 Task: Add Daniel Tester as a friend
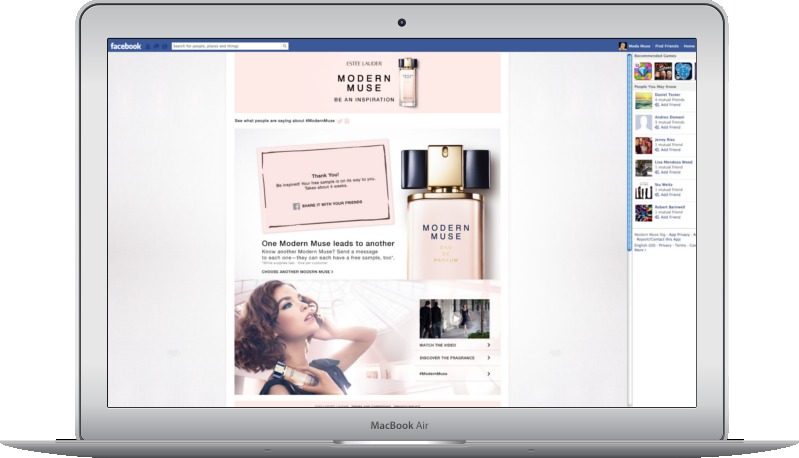click(668, 105)
